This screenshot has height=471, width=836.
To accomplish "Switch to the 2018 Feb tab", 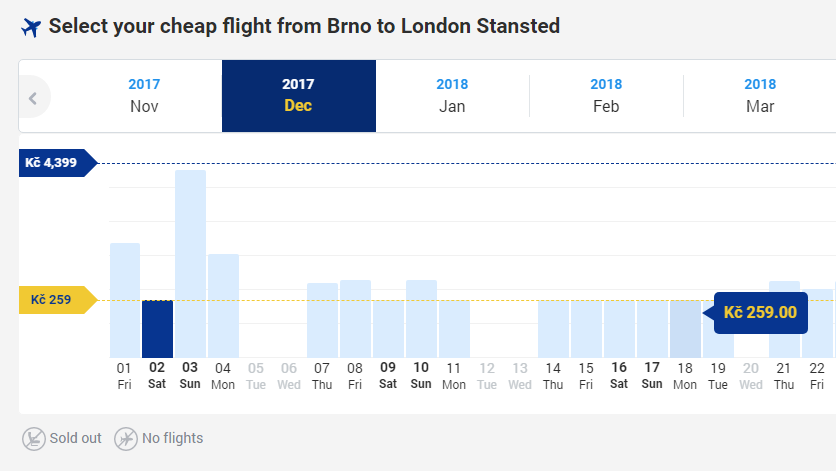I will point(606,96).
